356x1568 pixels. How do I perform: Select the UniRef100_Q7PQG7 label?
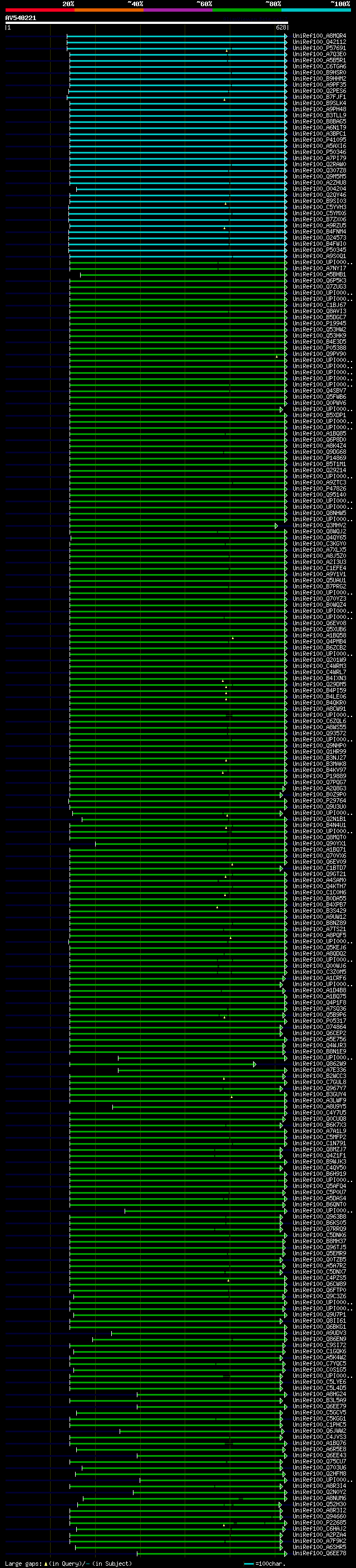319,782
